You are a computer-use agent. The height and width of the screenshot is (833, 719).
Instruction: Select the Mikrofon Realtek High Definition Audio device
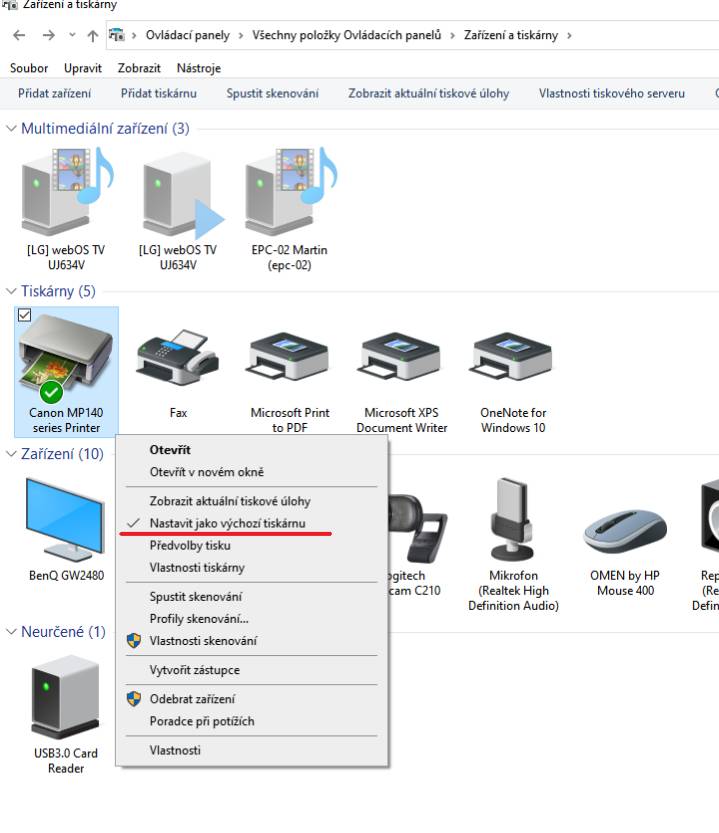pyautogui.click(x=513, y=520)
